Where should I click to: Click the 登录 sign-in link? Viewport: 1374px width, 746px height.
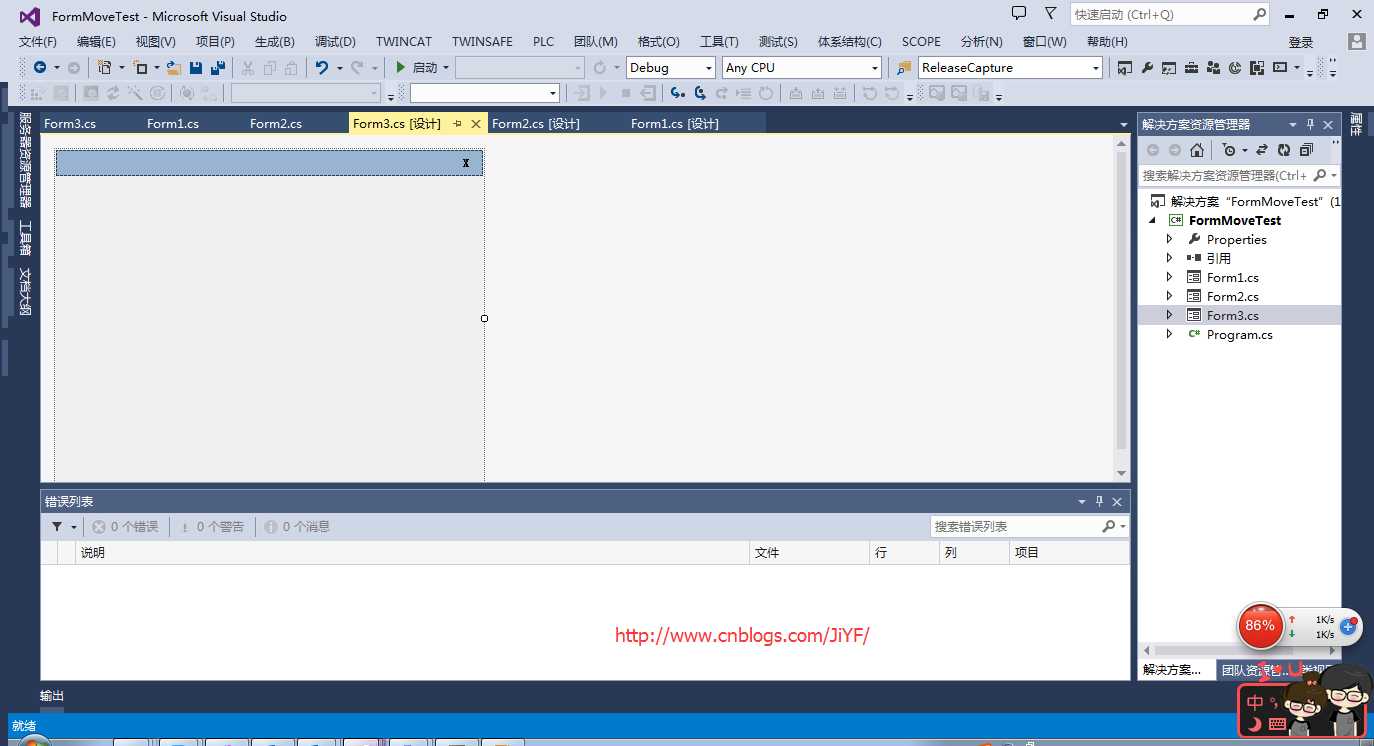(1300, 42)
